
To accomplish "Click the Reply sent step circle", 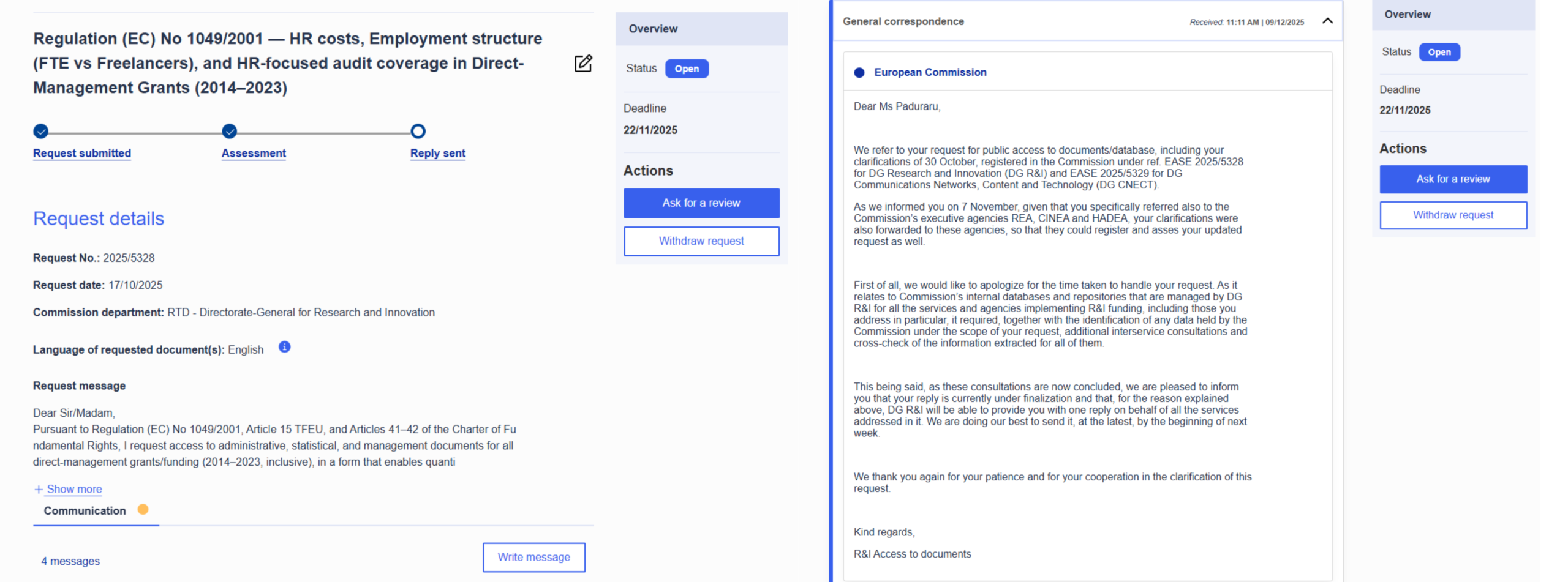I will point(418,131).
